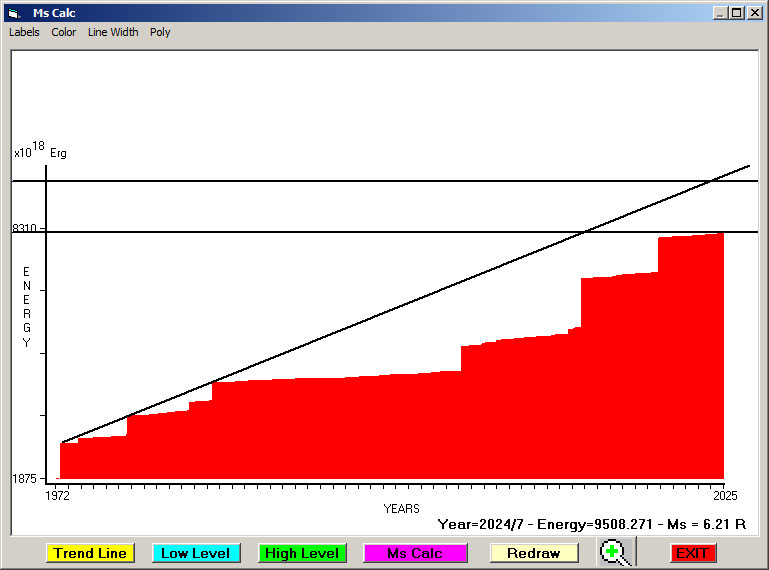
Task: Open the Line Width menu
Action: (113, 32)
